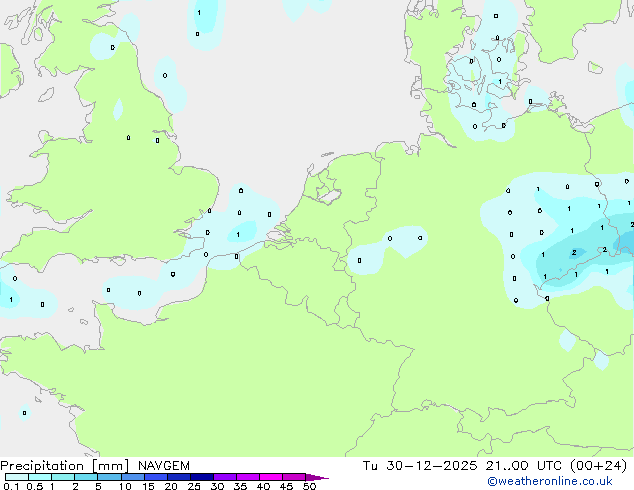This screenshot has height=490, width=634.
Task: Click the 45–50 mm legend swatch
Action: point(294,477)
